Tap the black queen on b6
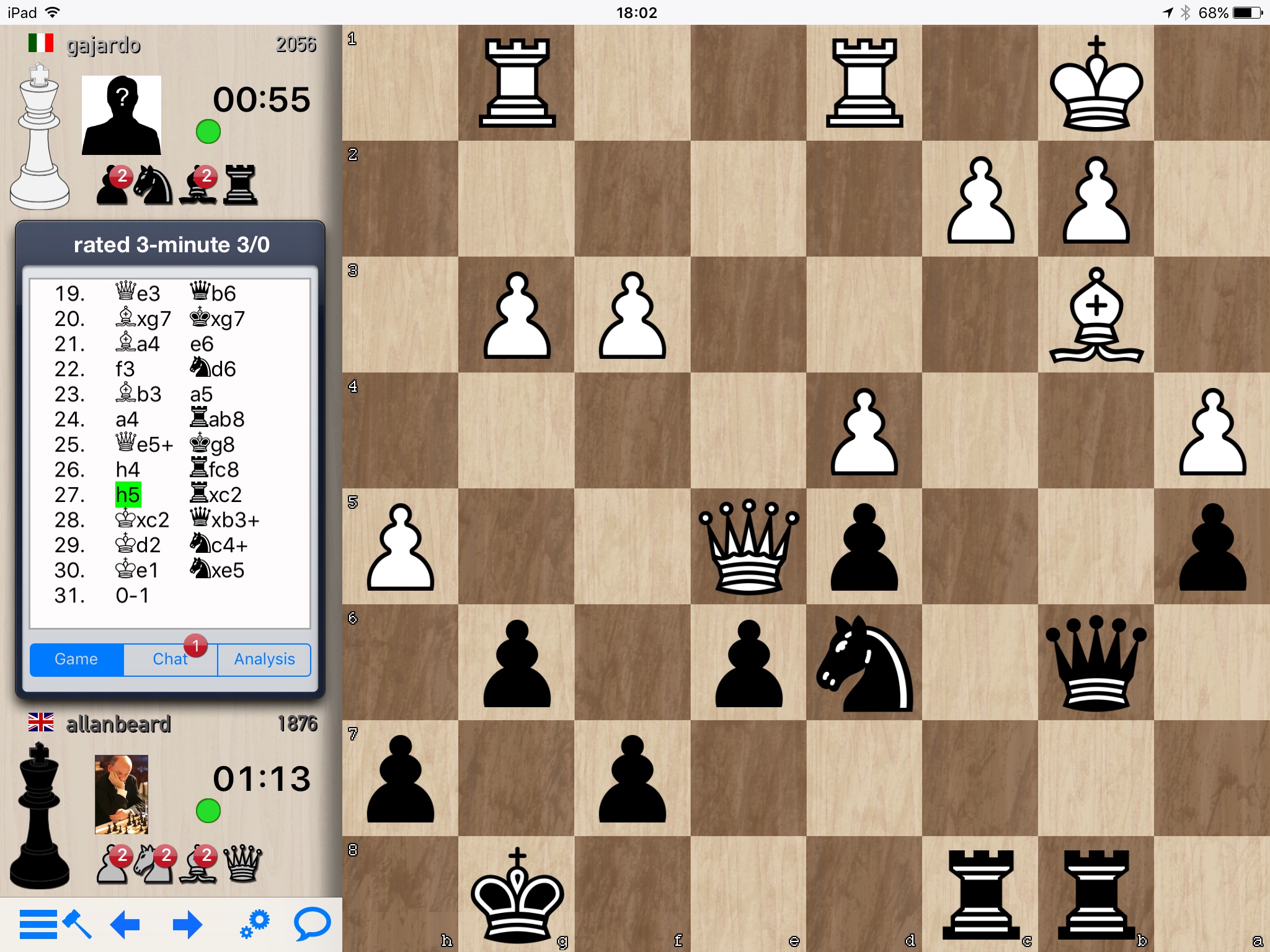This screenshot has width=1270, height=952. tap(1096, 662)
